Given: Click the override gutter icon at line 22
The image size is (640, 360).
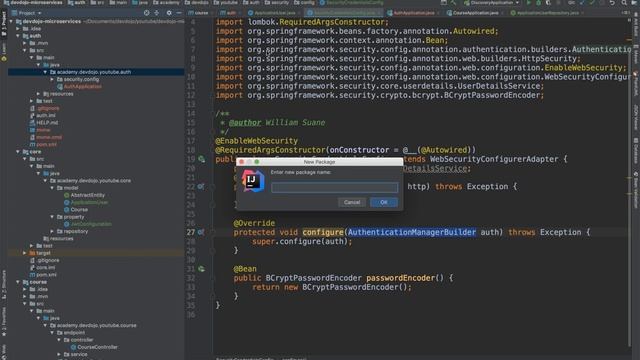Looking at the screenshot, I should (x=201, y=187).
